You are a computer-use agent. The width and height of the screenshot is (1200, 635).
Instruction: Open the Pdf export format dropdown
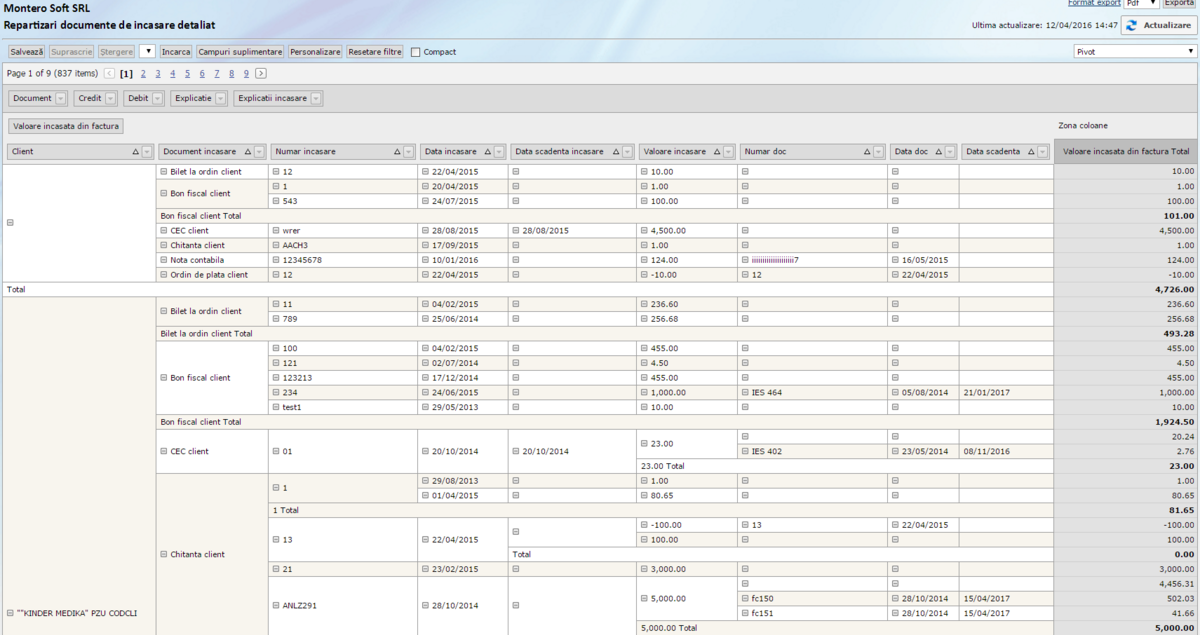tap(1141, 4)
